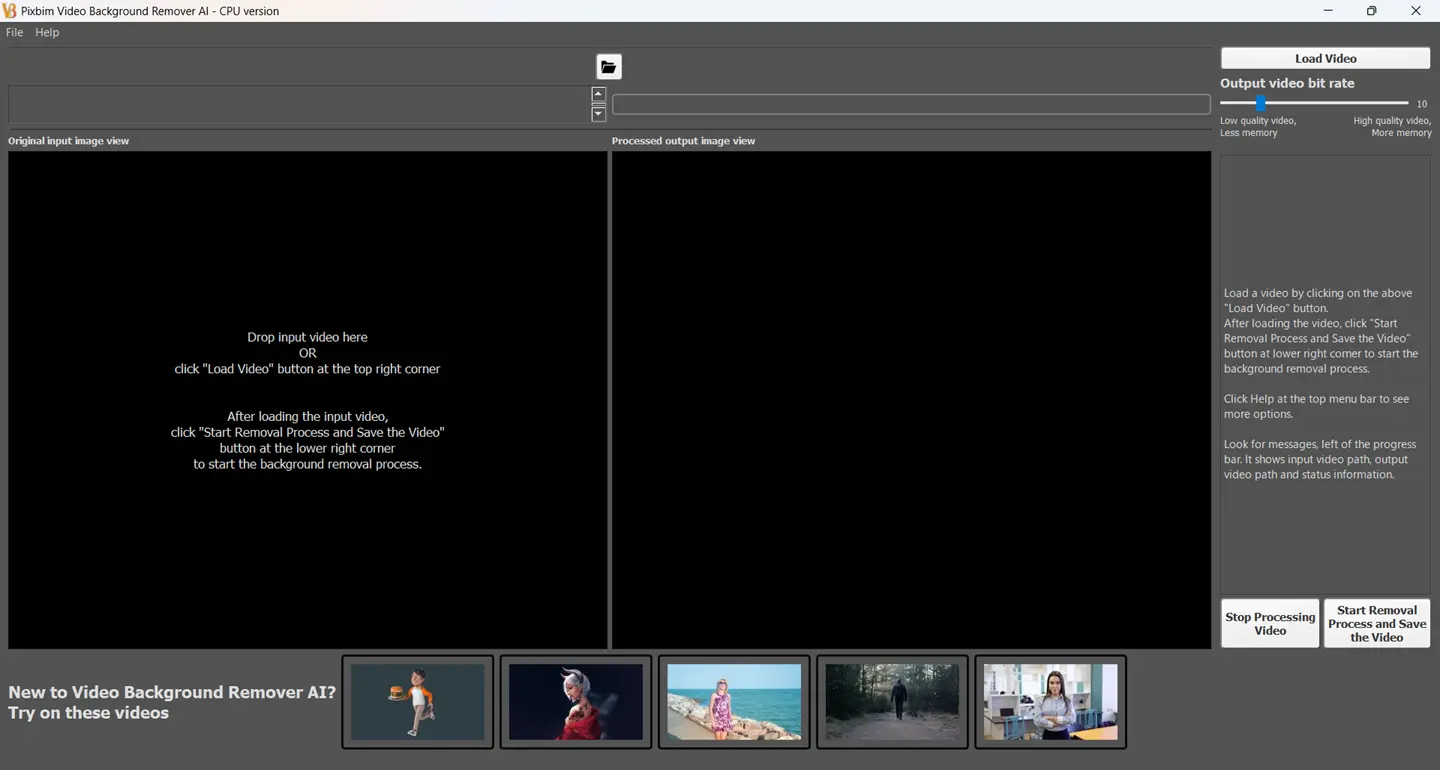
Task: Click 'Processed output image view' label
Action: click(683, 141)
